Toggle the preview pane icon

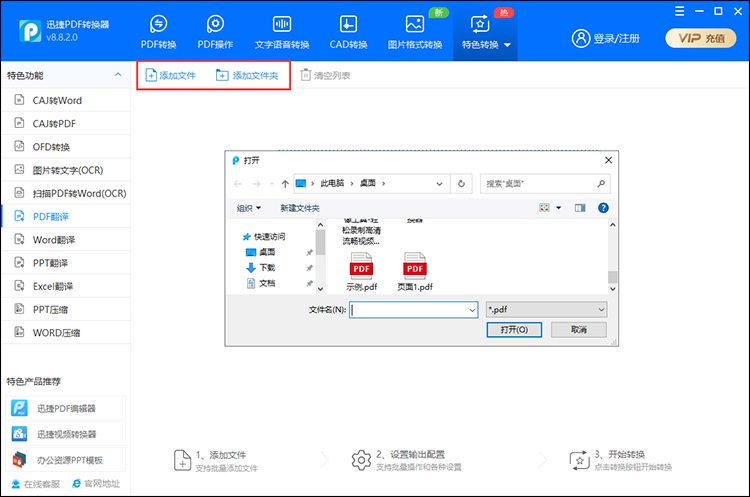[x=580, y=208]
